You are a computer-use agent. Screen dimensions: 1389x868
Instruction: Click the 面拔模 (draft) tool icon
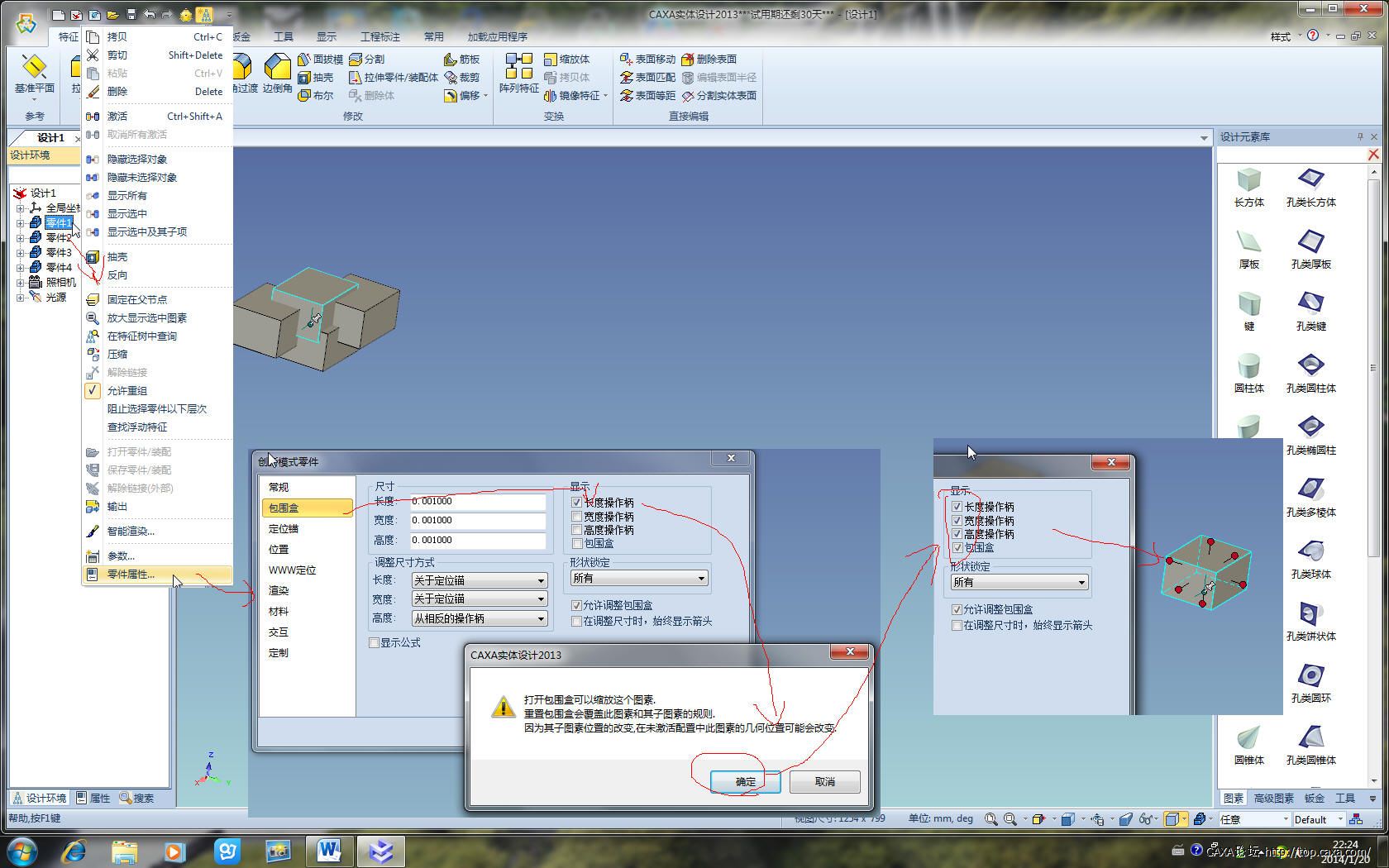[x=304, y=60]
